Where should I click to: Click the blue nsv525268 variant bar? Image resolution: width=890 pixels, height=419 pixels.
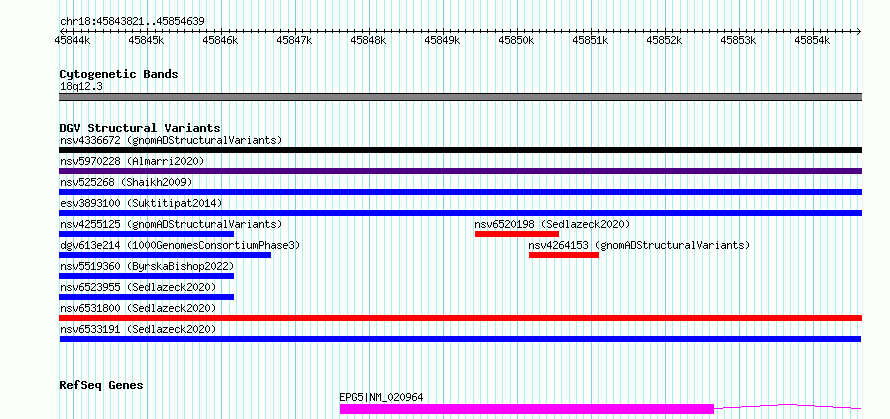point(460,192)
